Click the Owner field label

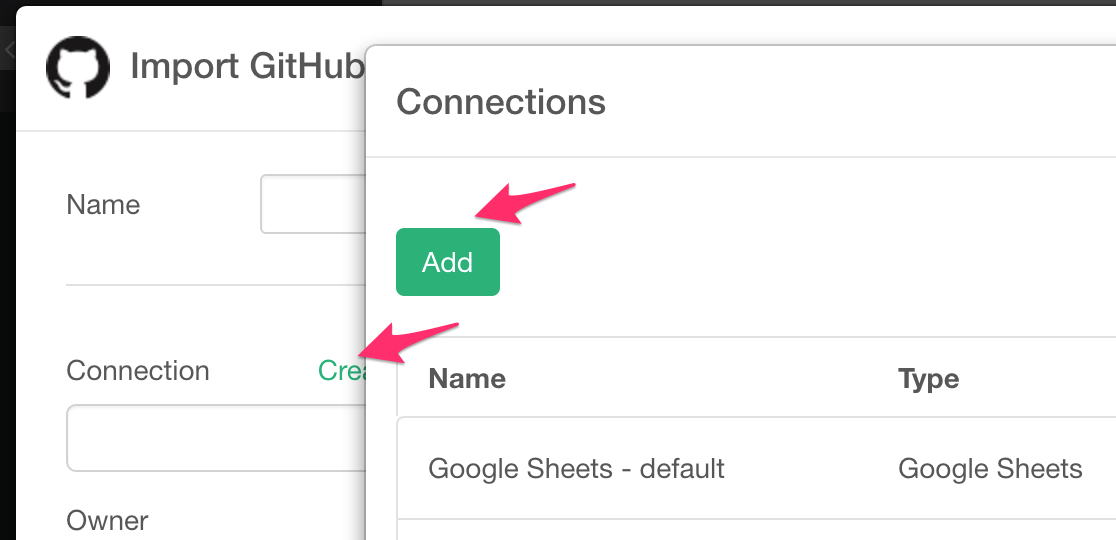tap(107, 520)
